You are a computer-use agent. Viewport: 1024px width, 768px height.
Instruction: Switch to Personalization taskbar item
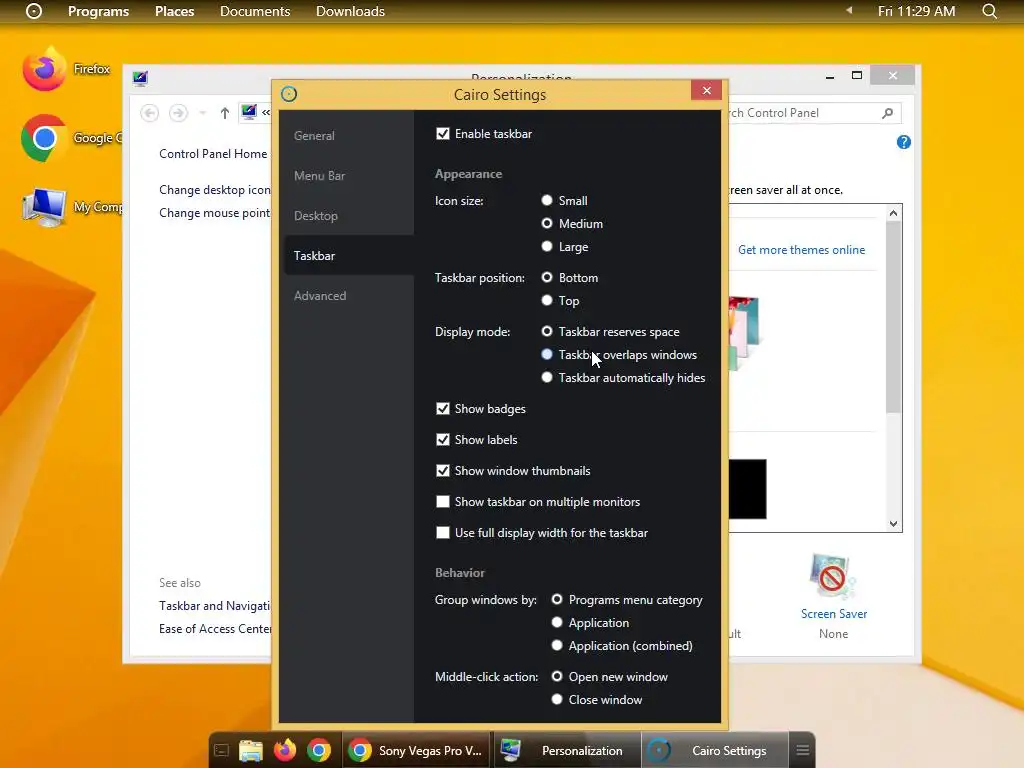point(567,750)
